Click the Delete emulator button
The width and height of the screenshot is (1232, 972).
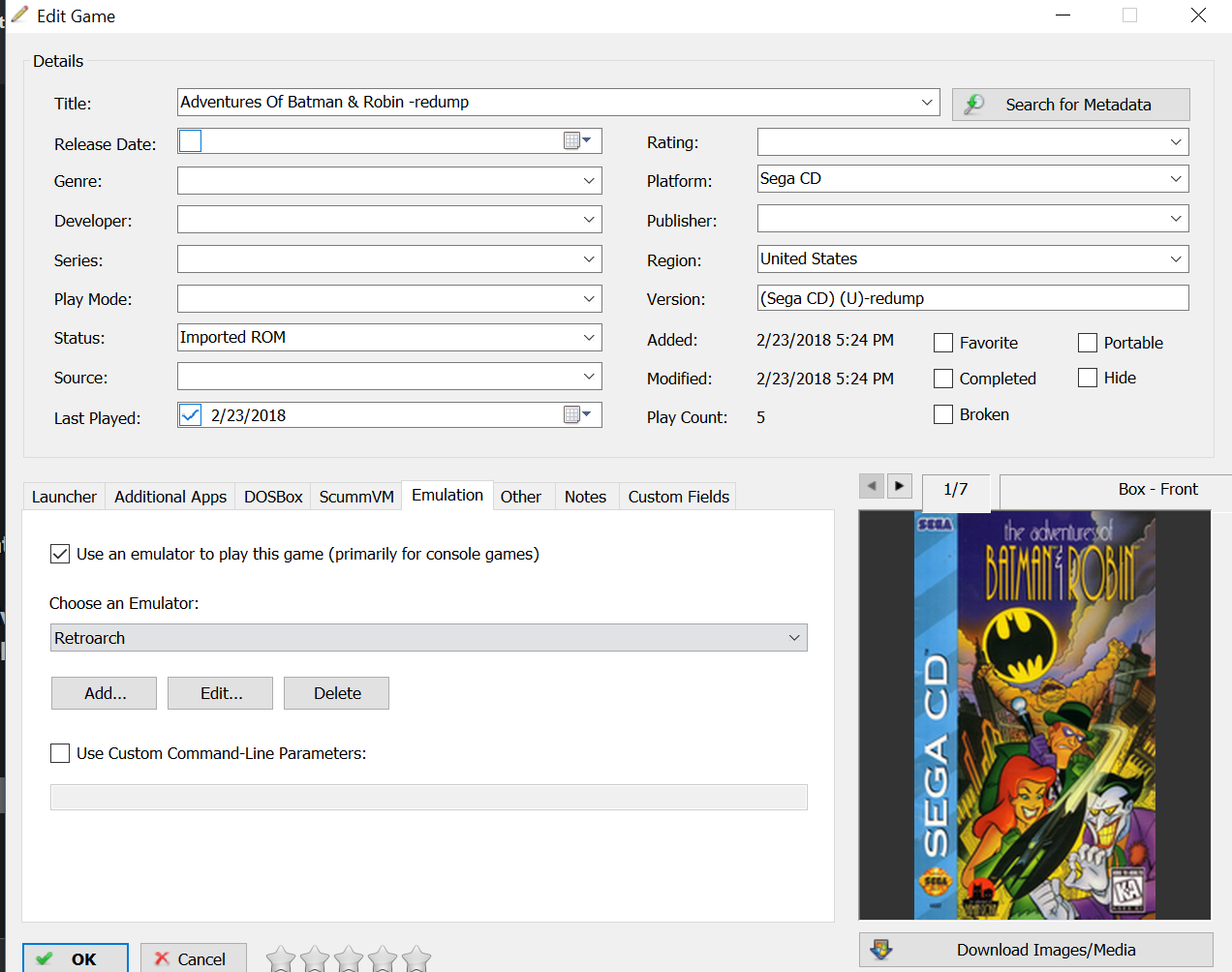pos(336,693)
